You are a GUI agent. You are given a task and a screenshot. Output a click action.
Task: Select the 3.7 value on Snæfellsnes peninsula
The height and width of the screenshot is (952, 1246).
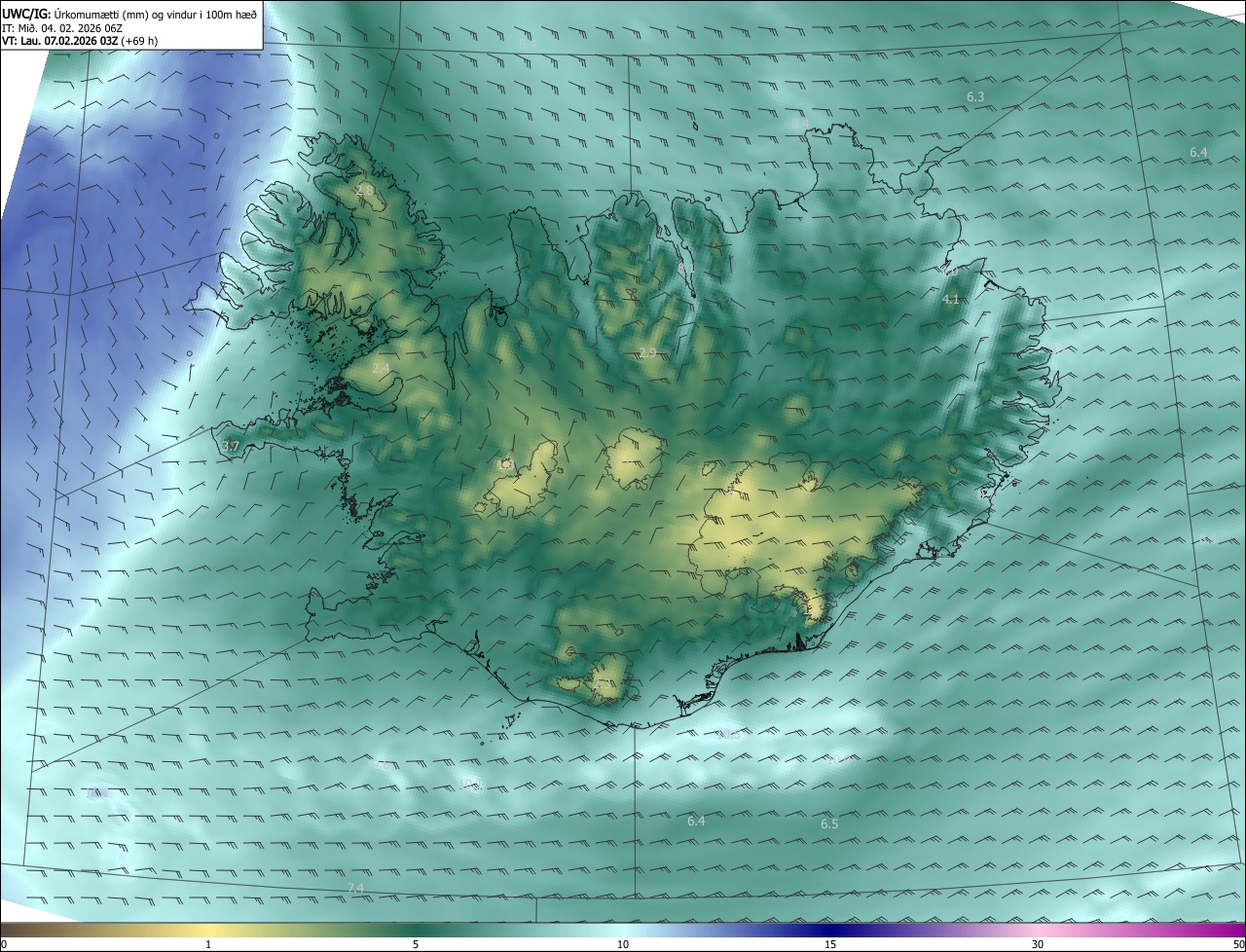pos(231,446)
